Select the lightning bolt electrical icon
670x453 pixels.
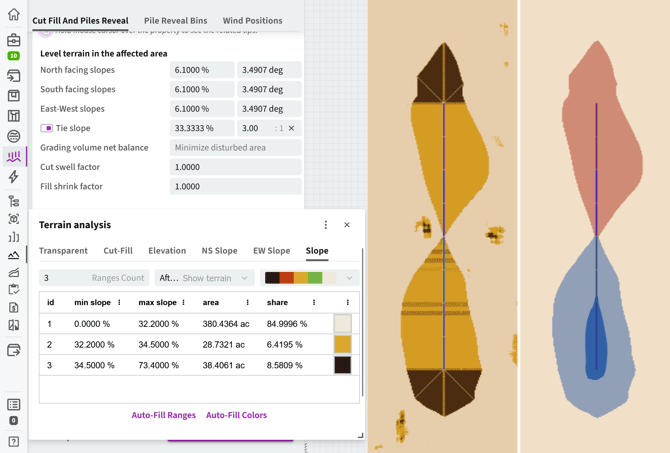(x=13, y=177)
